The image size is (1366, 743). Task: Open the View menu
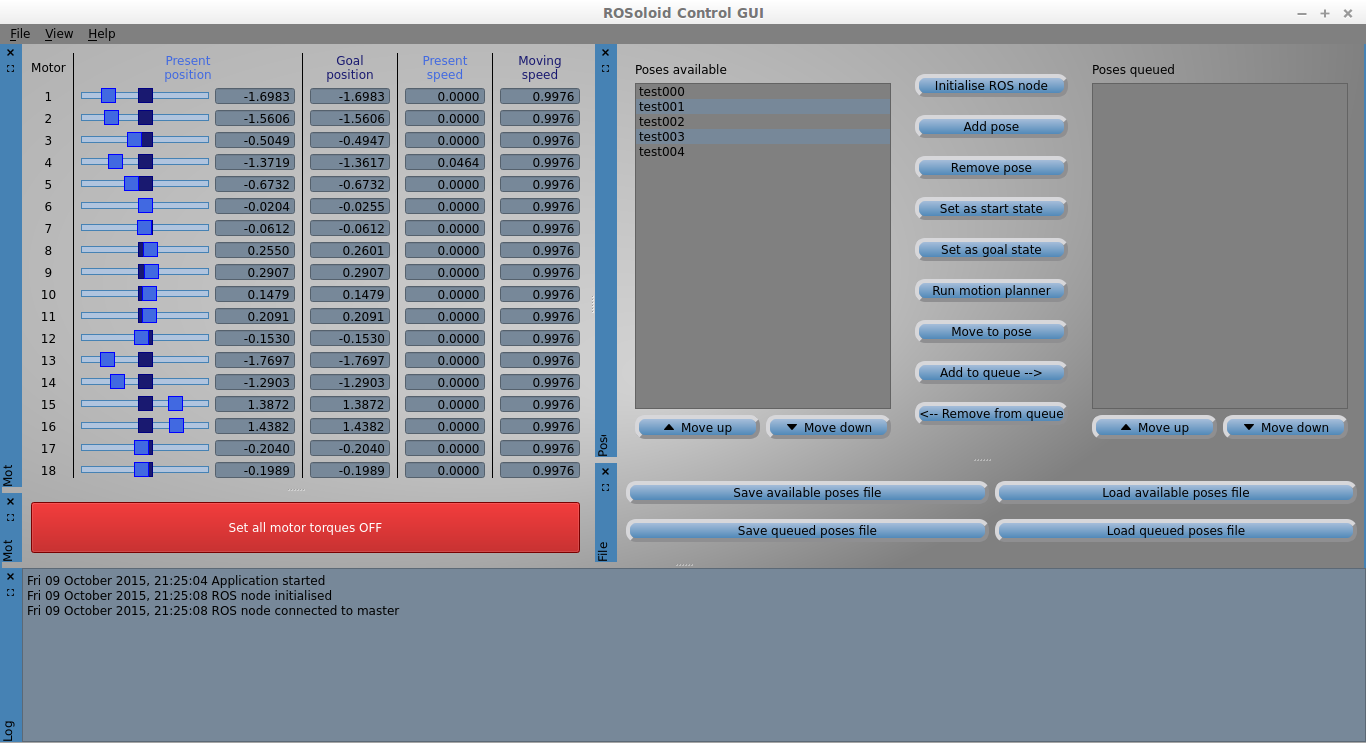point(59,34)
